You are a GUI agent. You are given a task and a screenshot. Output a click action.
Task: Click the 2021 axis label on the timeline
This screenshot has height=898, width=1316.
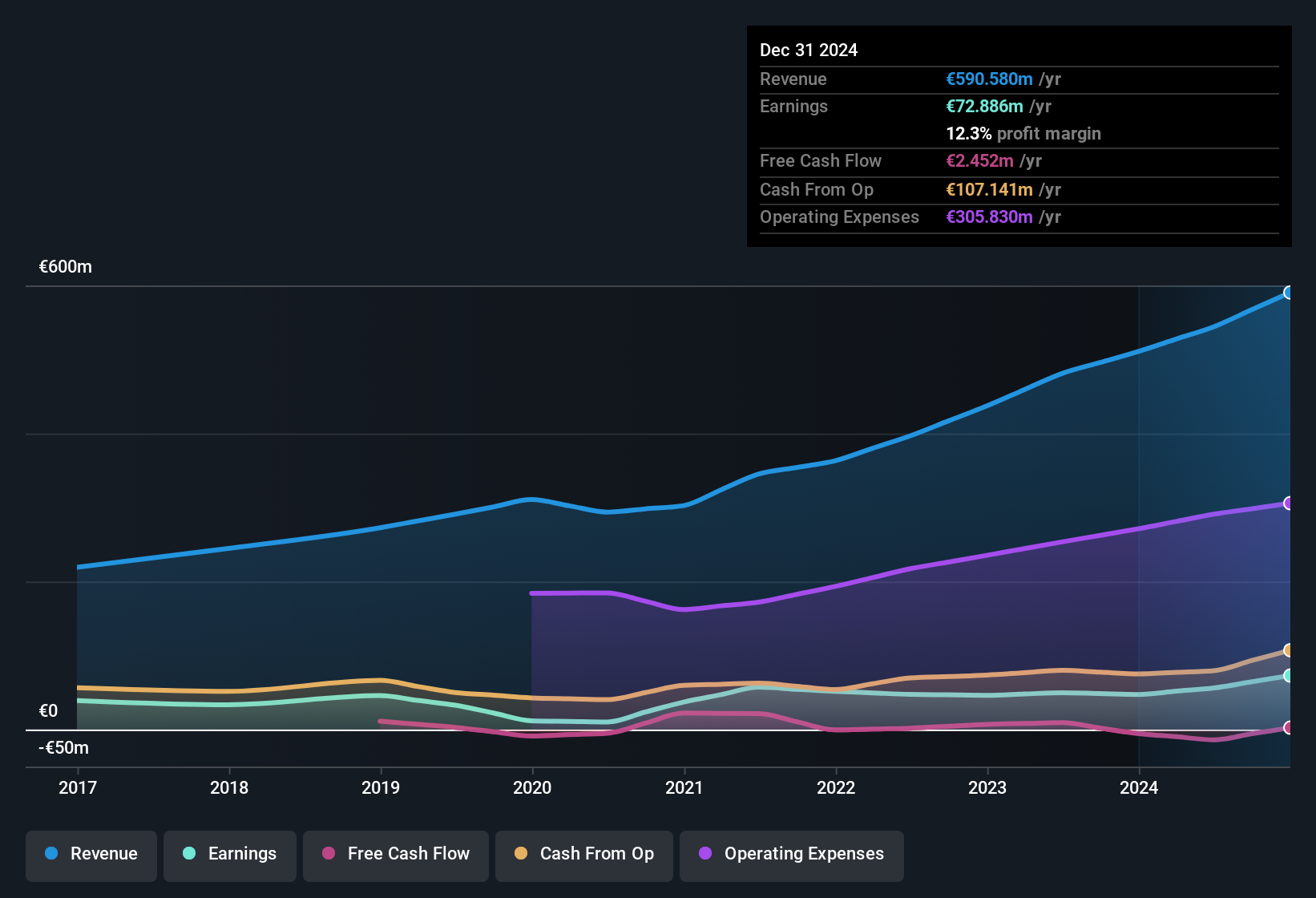tap(684, 788)
